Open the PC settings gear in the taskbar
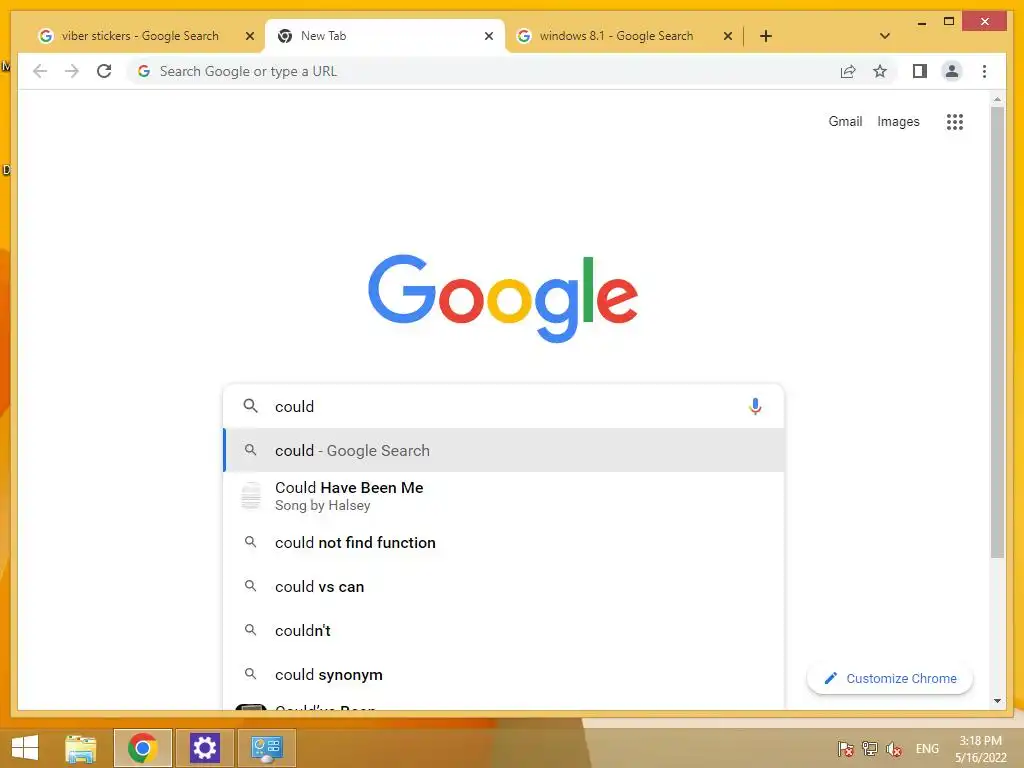The image size is (1024, 768). coord(204,748)
